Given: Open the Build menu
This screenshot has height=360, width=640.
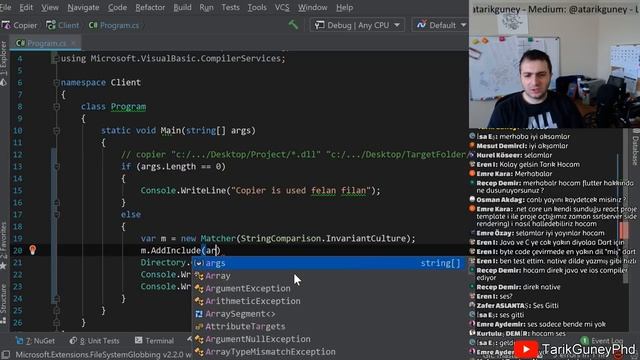Looking at the screenshot, I should tap(182, 7).
